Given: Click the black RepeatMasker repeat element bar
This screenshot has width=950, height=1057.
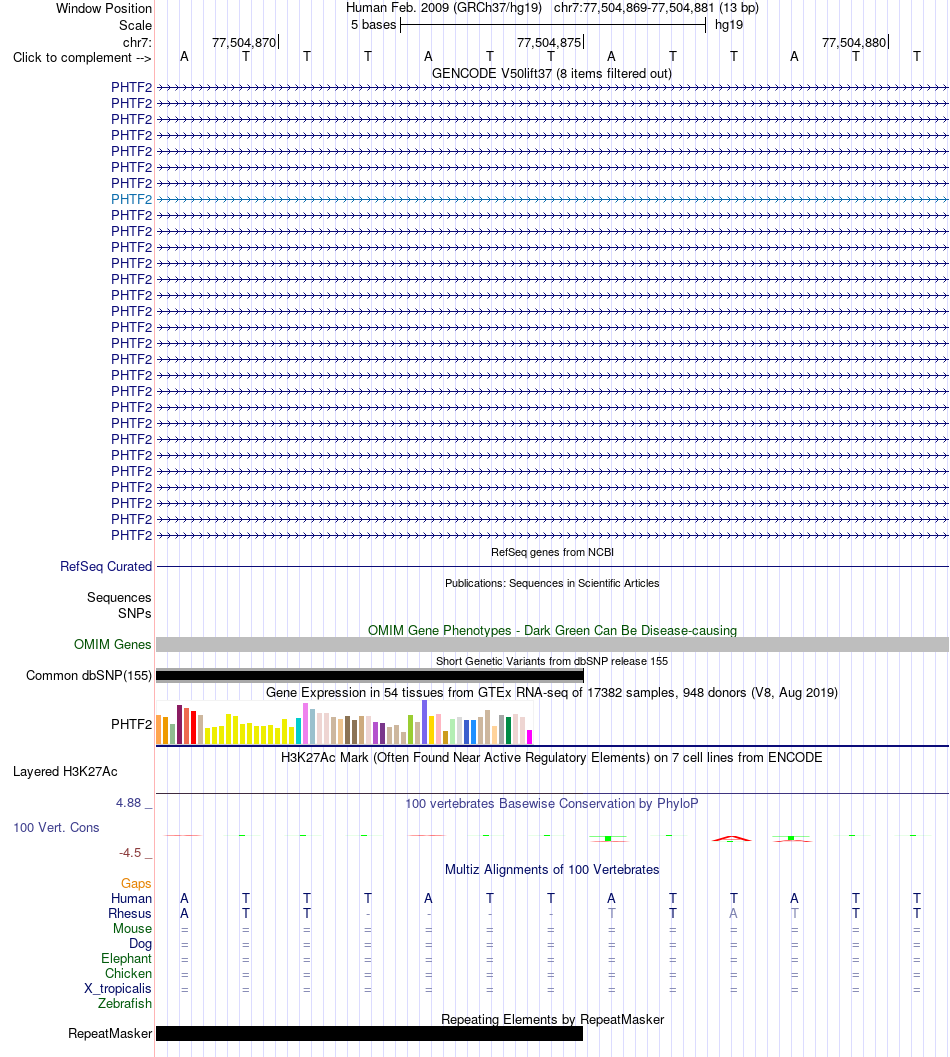Looking at the screenshot, I should [369, 1033].
